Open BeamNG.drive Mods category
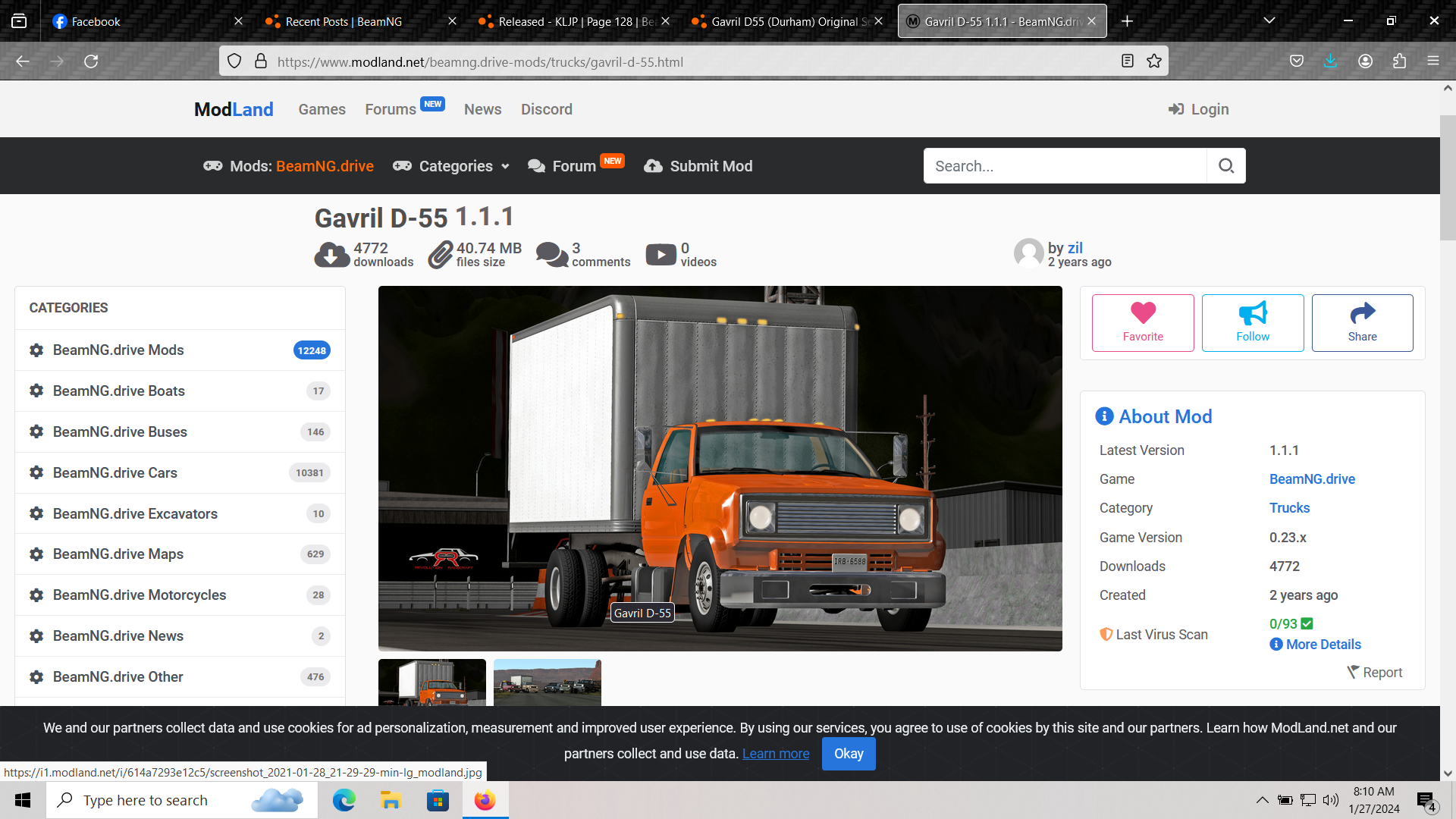The image size is (1456, 819). (180, 350)
